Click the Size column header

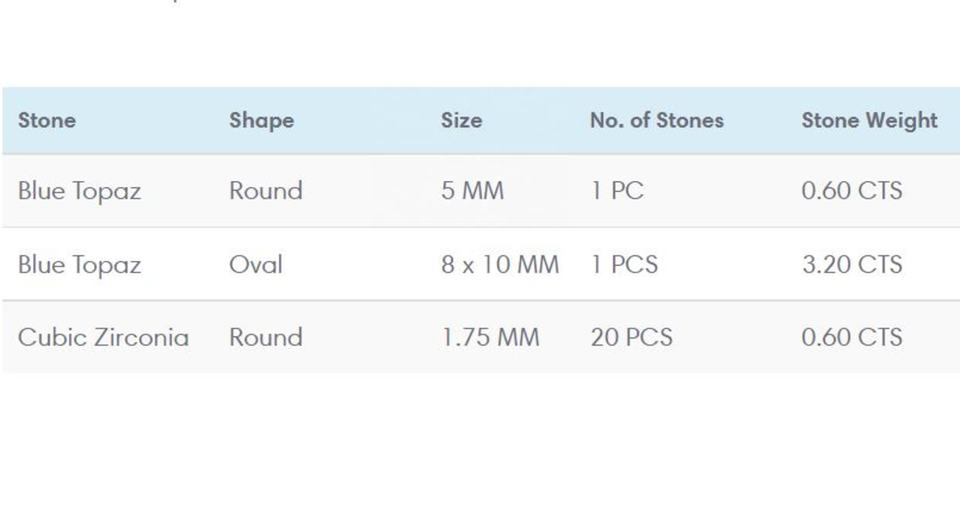click(461, 120)
